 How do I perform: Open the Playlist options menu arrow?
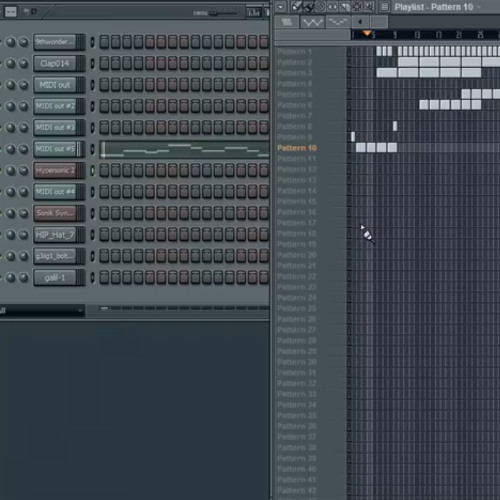pyautogui.click(x=280, y=7)
